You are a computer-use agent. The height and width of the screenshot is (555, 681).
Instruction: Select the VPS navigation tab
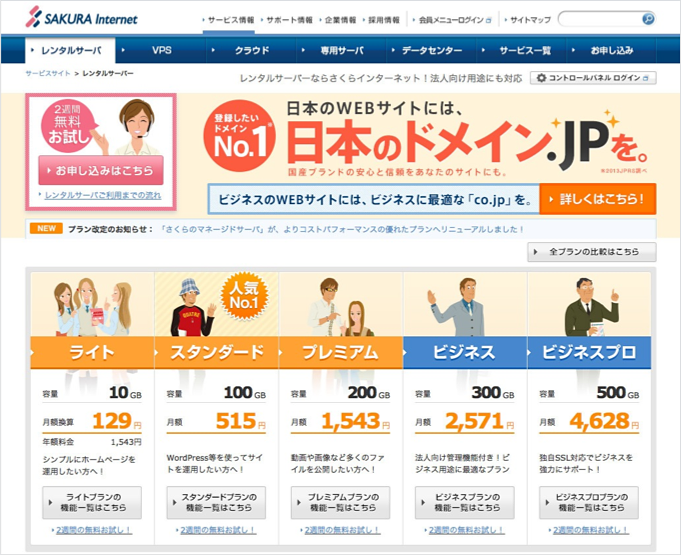coord(162,50)
